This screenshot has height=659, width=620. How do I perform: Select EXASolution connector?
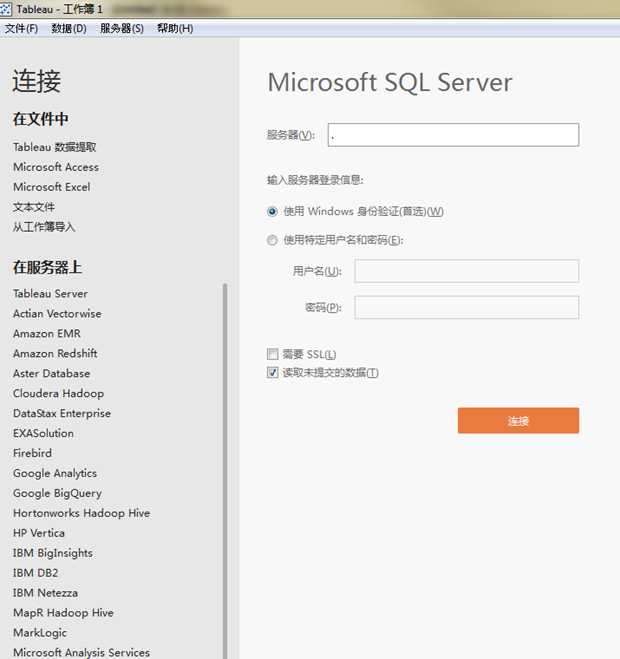[43, 433]
